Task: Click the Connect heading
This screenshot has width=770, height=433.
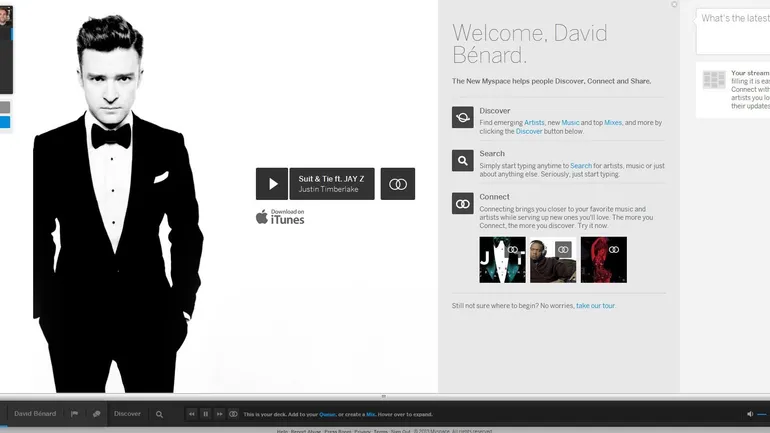Action: [x=494, y=197]
